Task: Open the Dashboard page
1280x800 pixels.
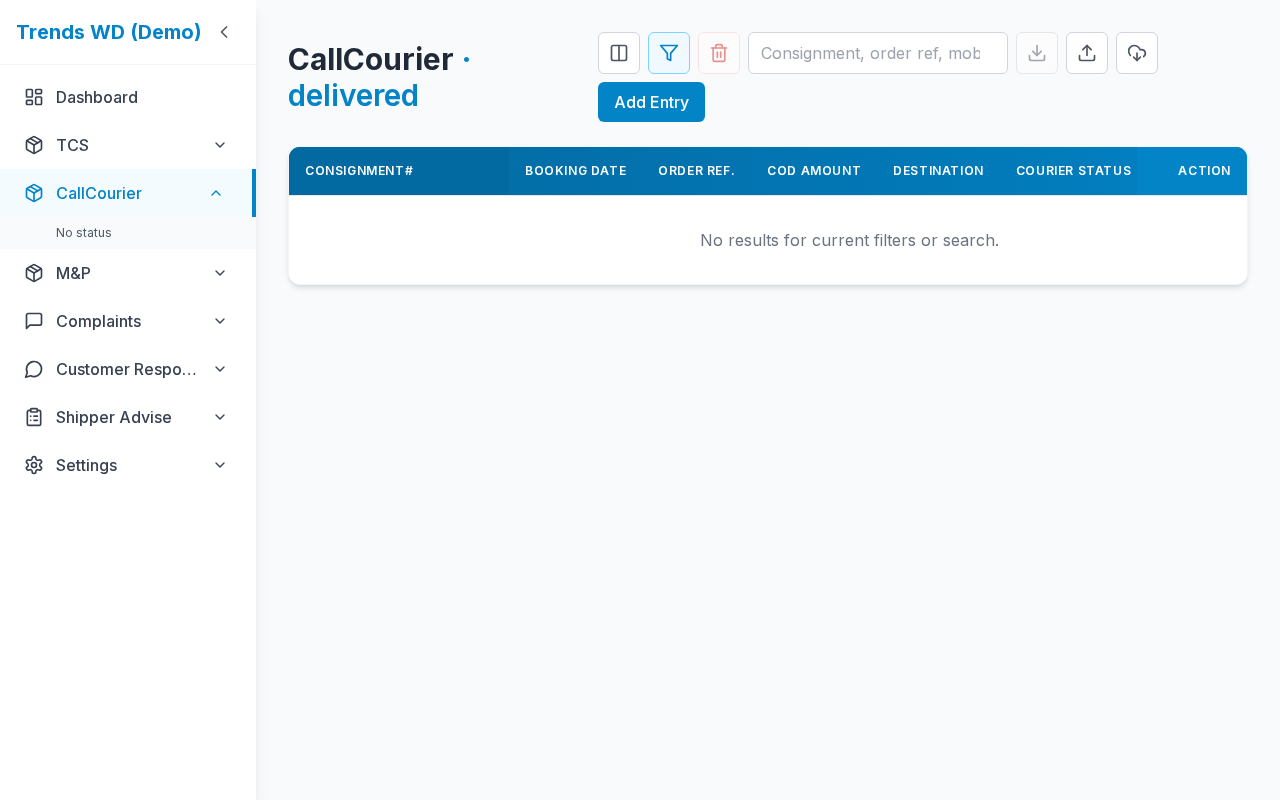Action: pyautogui.click(x=128, y=97)
